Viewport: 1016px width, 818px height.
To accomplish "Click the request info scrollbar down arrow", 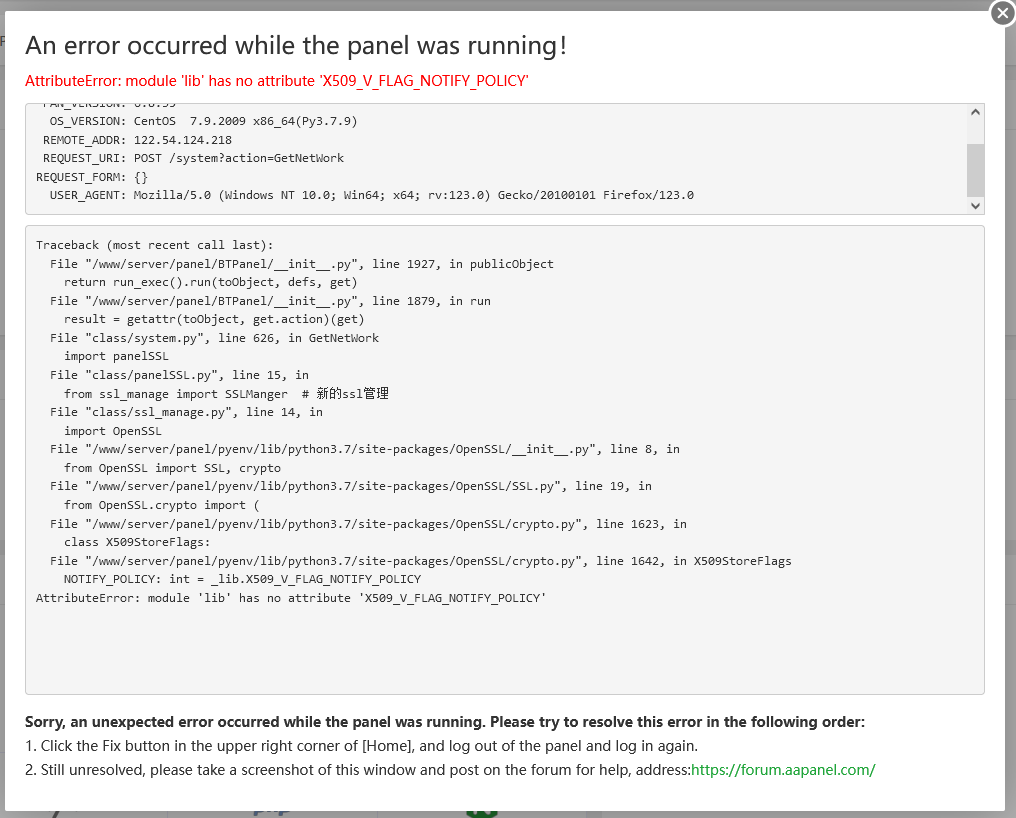I will [975, 205].
